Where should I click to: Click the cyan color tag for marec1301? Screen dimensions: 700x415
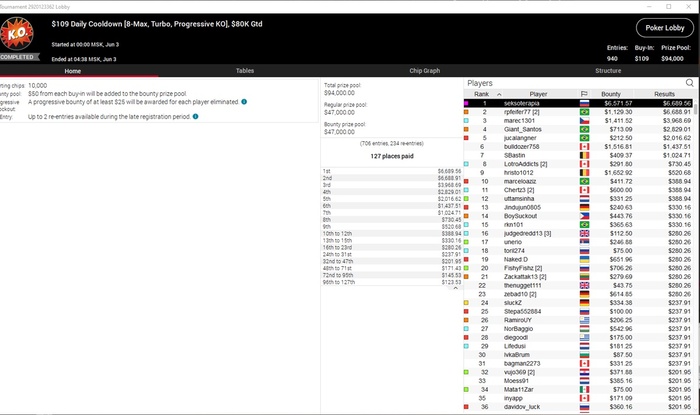(466, 120)
